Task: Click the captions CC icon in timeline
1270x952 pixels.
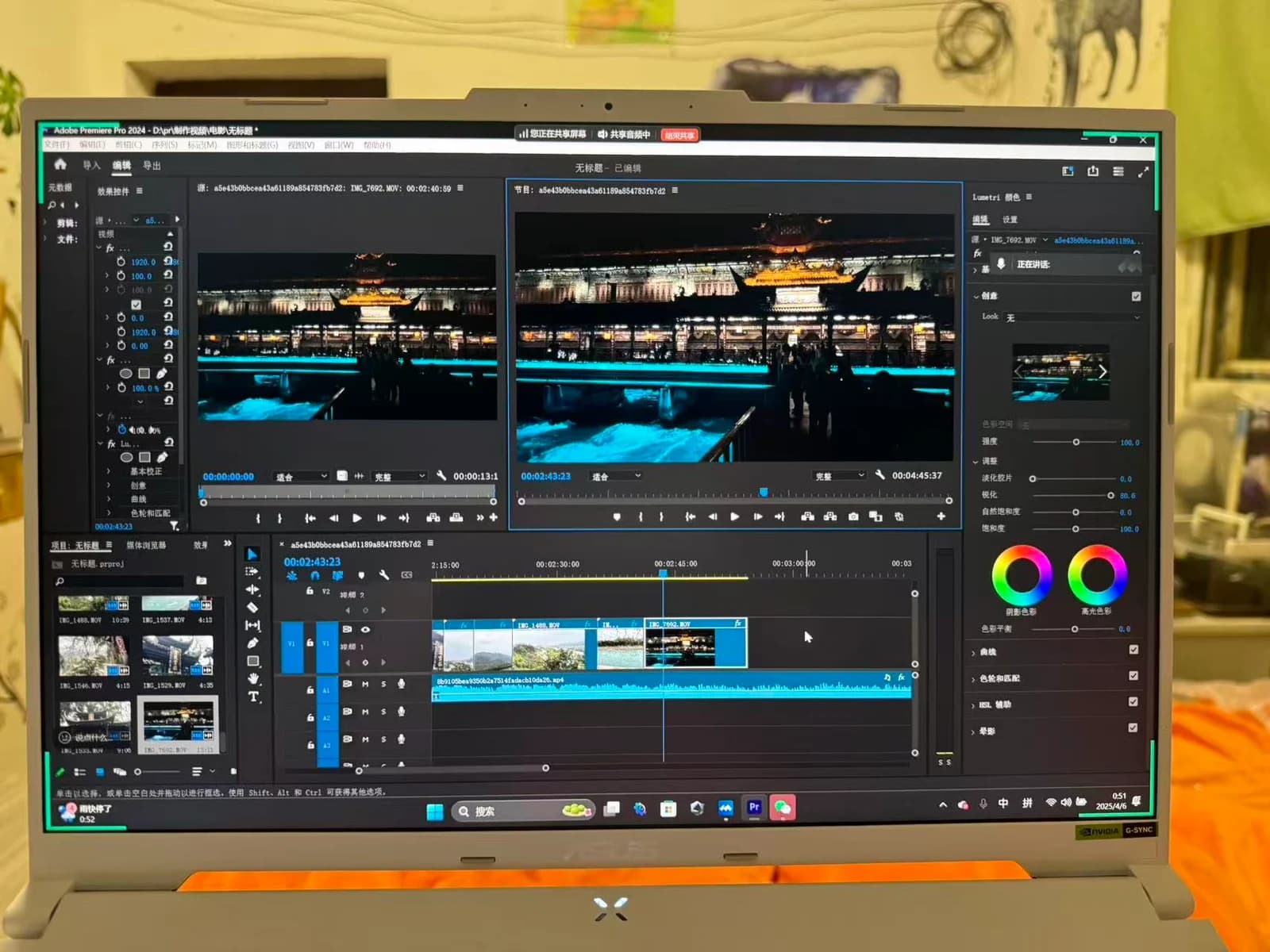Action: (x=407, y=575)
